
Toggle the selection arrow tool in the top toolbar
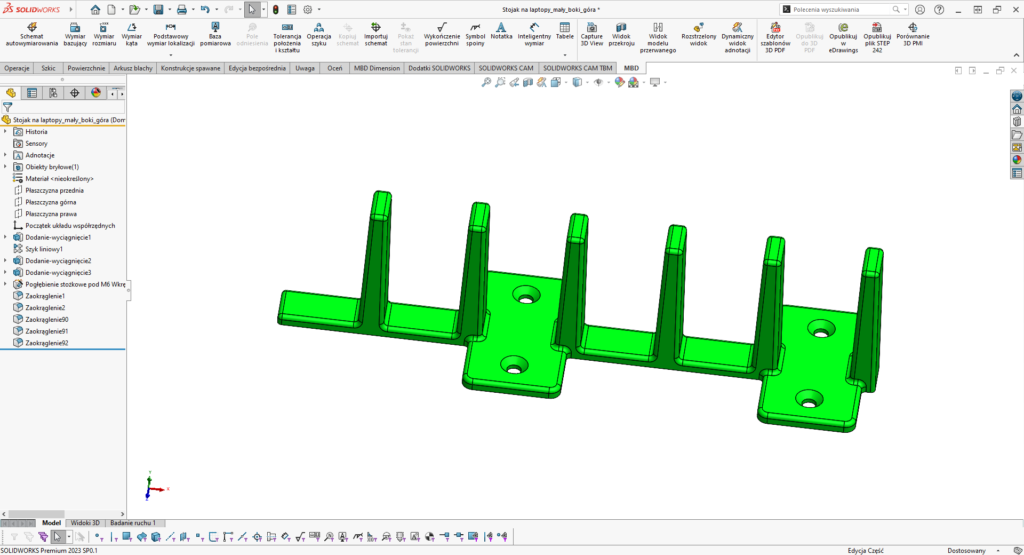pyautogui.click(x=253, y=9)
